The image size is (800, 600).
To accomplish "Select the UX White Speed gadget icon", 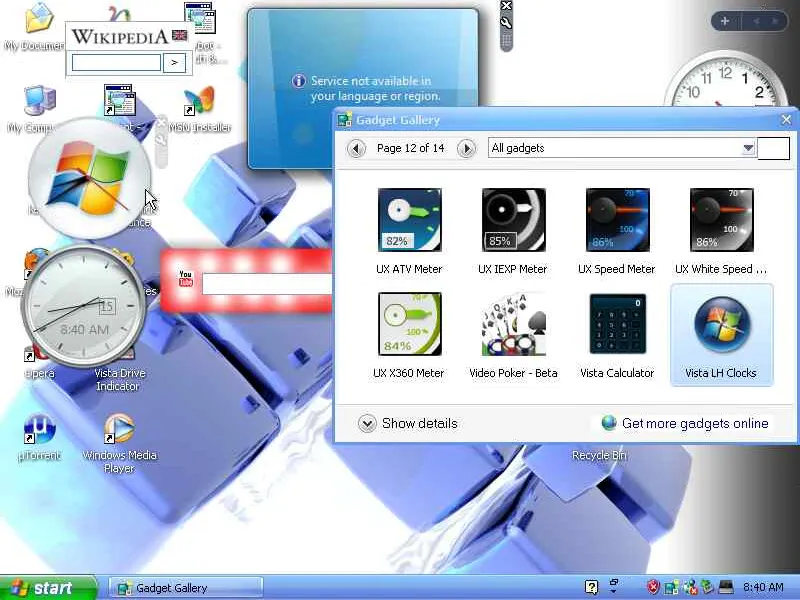I will point(721,220).
